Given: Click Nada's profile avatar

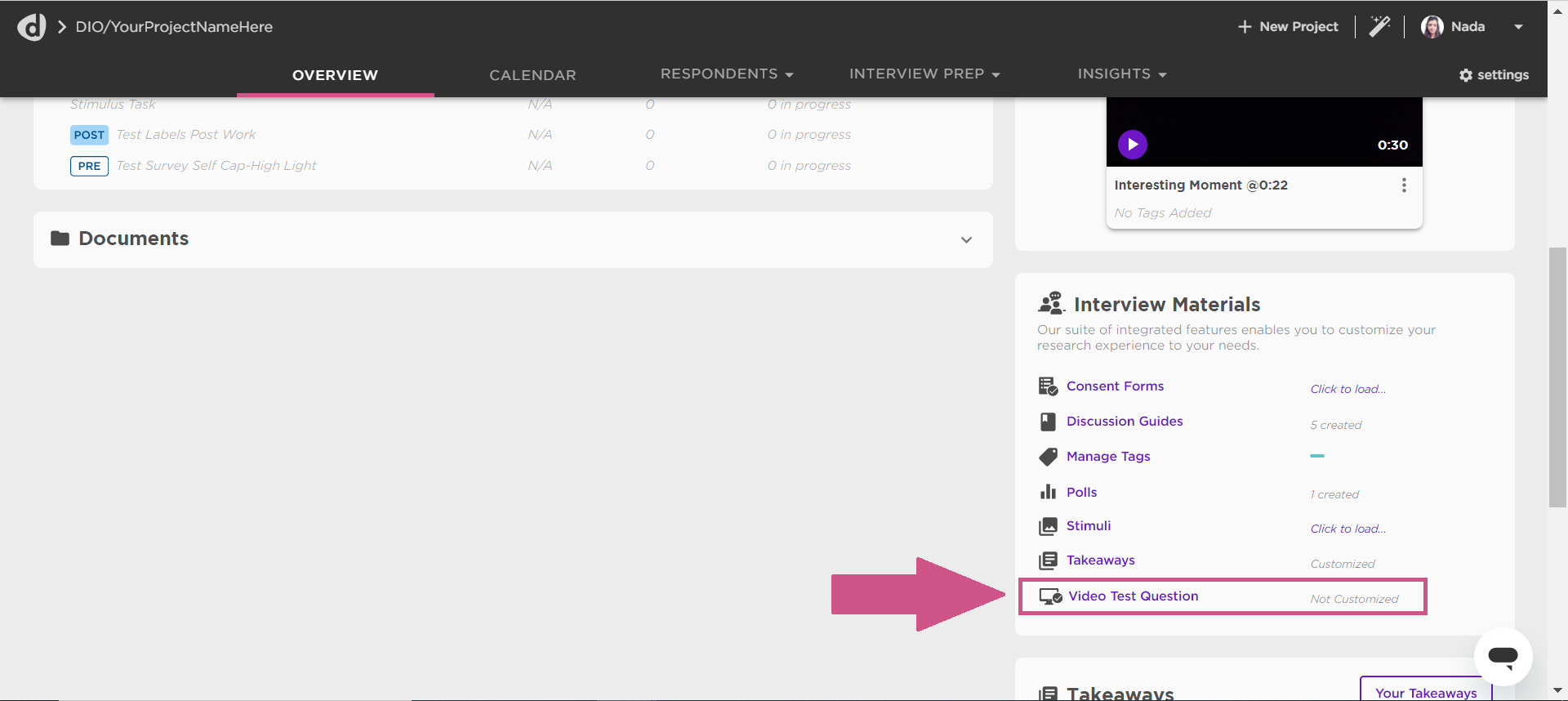Looking at the screenshot, I should (1432, 27).
